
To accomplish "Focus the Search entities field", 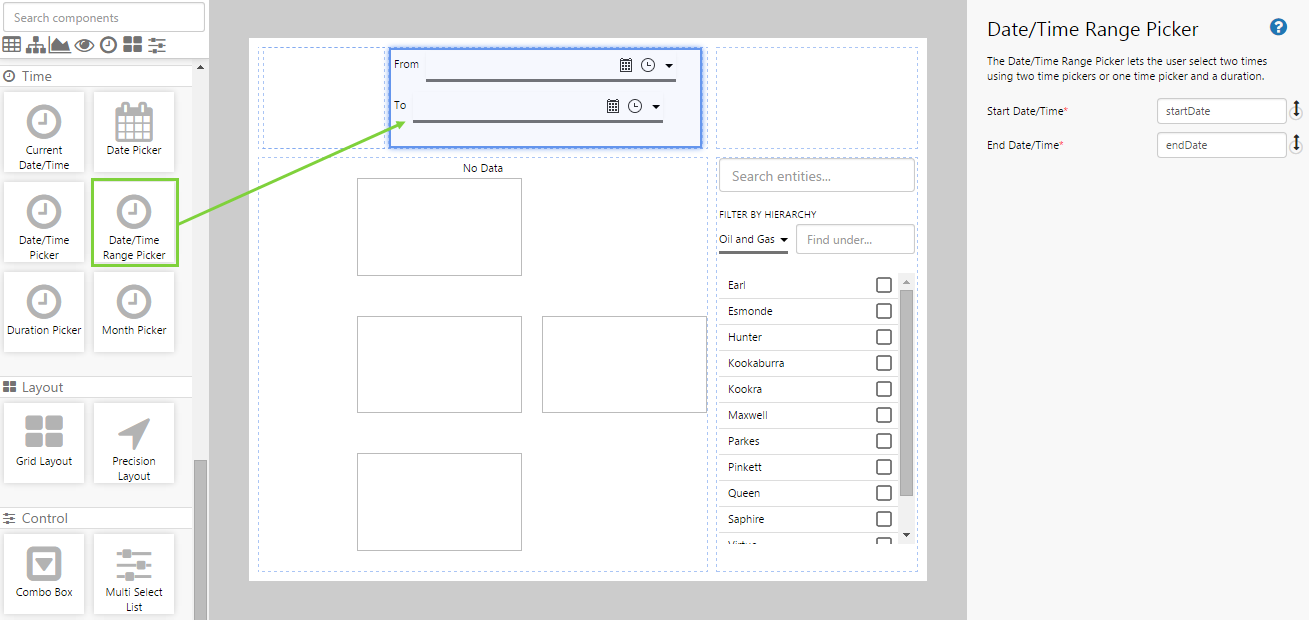I will 816,176.
